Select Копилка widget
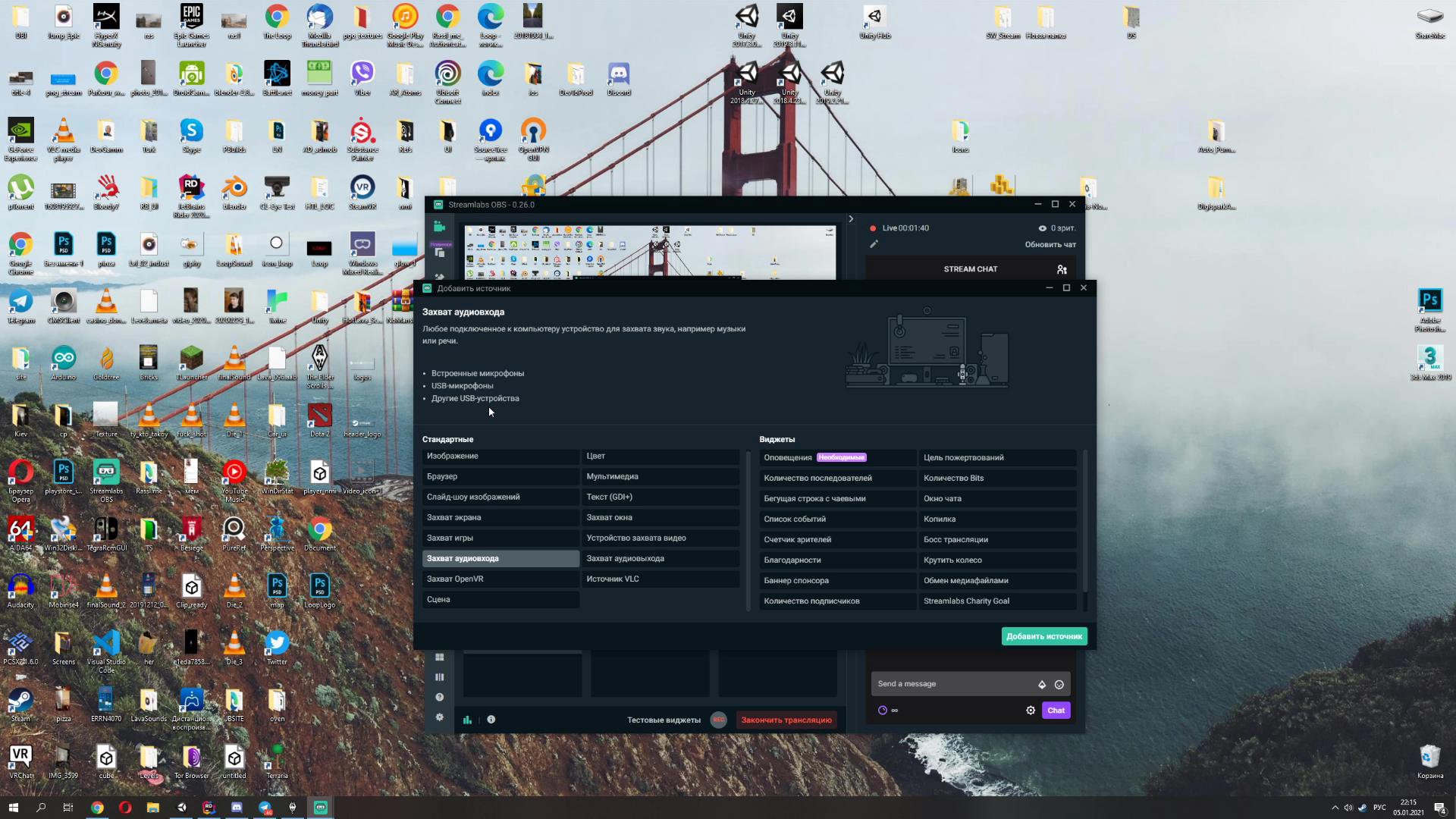Image resolution: width=1456 pixels, height=819 pixels. (998, 519)
